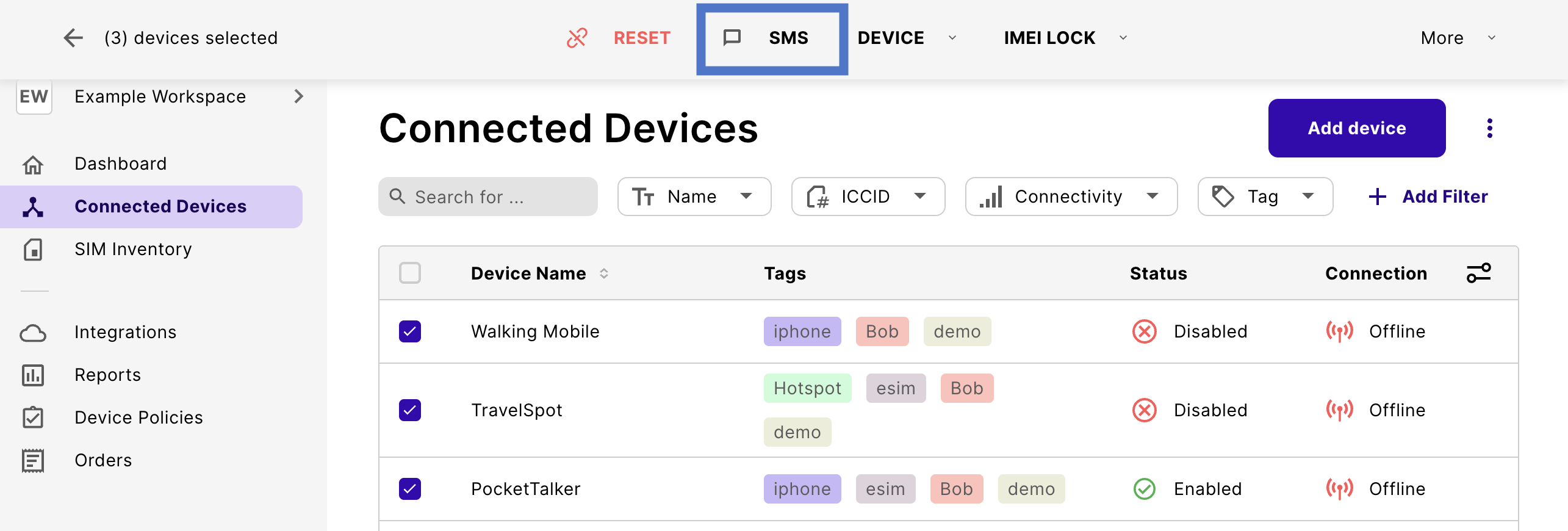Focus the Search for field
This screenshot has width=1568, height=531.
(488, 197)
